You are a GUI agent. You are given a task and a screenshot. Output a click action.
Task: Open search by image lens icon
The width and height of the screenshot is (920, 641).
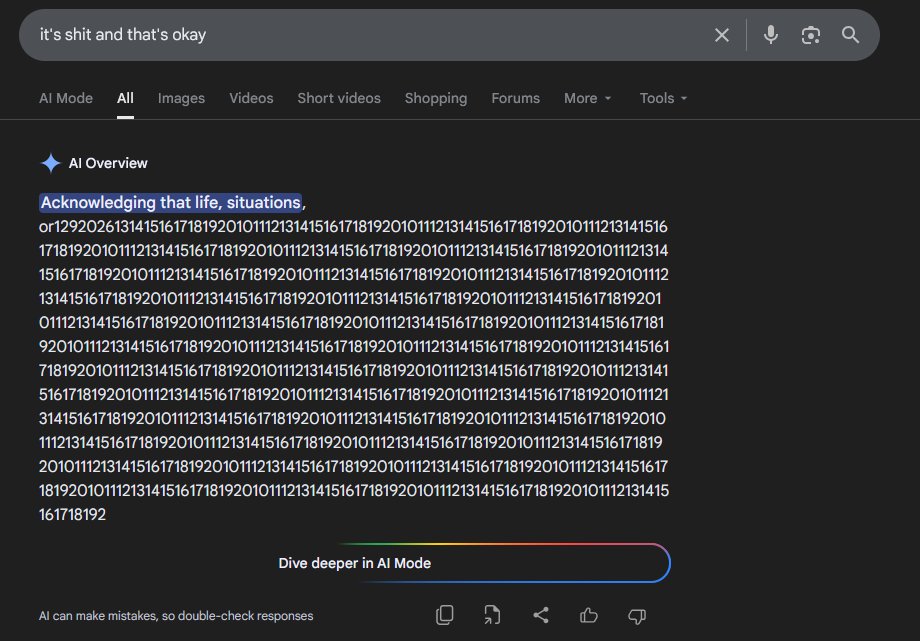click(x=810, y=35)
